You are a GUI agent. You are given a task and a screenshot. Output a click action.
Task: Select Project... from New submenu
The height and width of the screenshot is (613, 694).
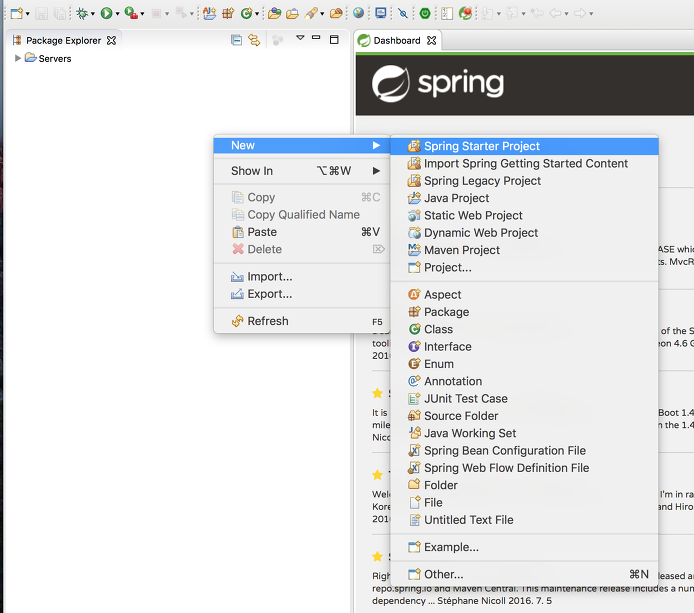[524, 267]
